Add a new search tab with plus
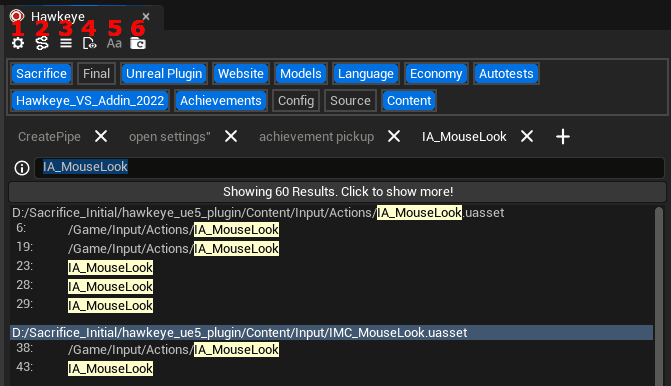 coord(563,137)
